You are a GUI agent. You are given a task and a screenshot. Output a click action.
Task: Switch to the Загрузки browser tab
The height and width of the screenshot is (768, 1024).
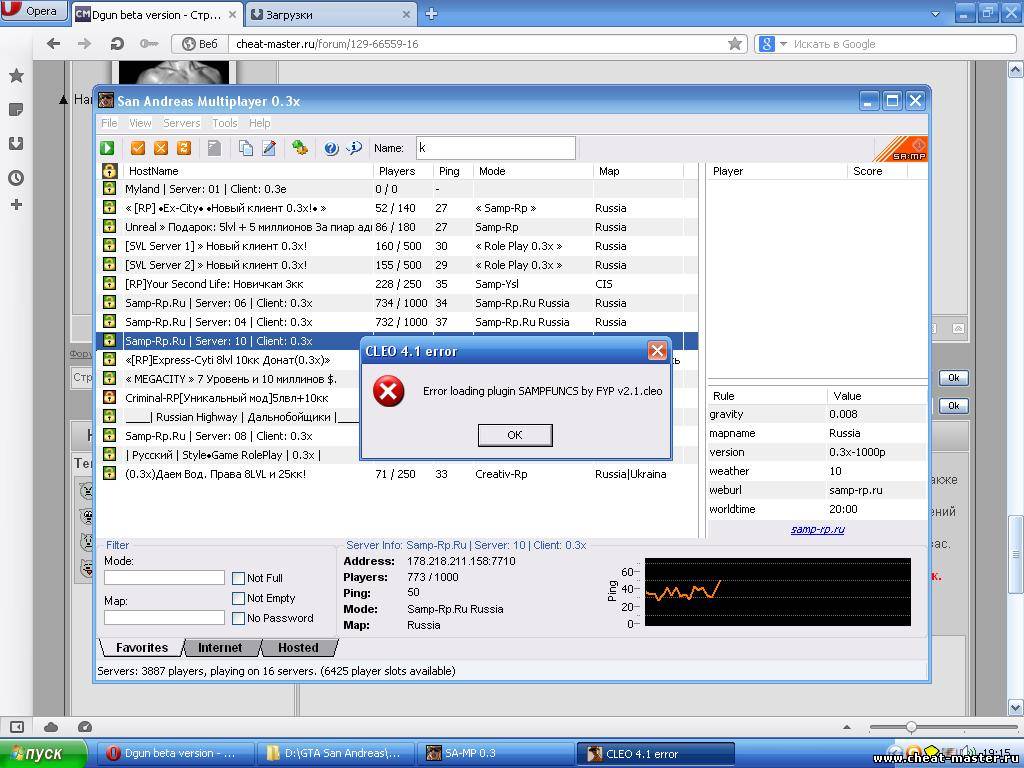pos(330,14)
